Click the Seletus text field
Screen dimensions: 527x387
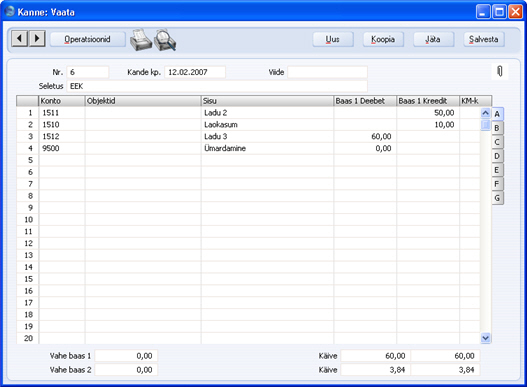coord(217,86)
